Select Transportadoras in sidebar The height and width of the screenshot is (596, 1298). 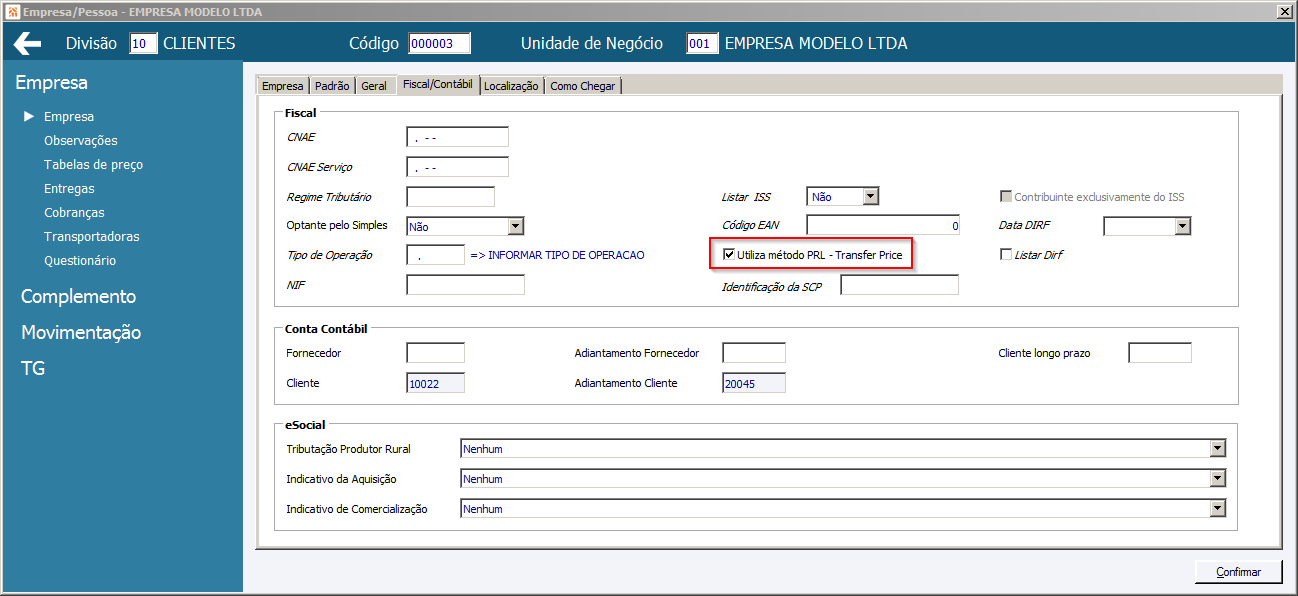[x=92, y=236]
